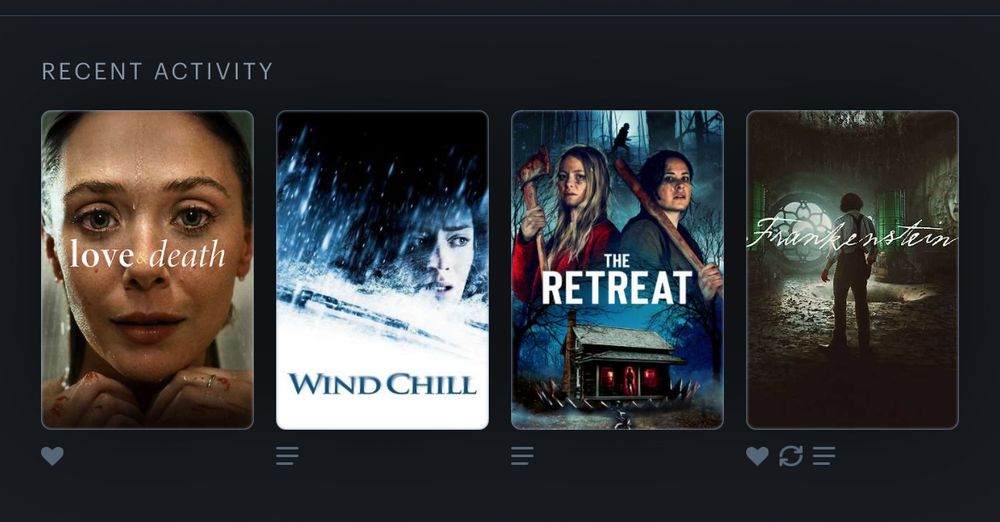
Task: Click the Frankenstein script title on poster
Action: [x=852, y=234]
